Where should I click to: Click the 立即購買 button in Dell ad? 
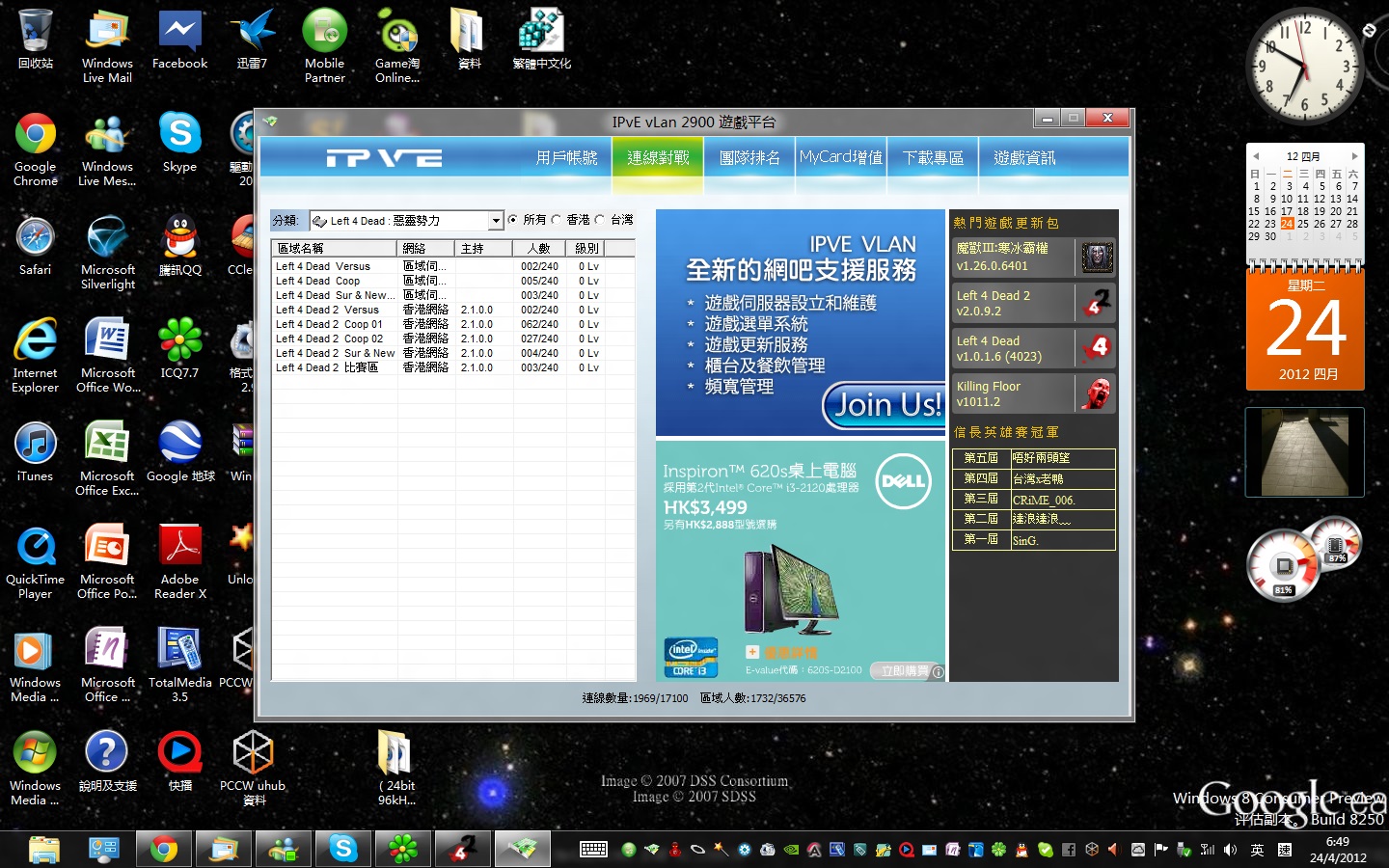pos(906,671)
